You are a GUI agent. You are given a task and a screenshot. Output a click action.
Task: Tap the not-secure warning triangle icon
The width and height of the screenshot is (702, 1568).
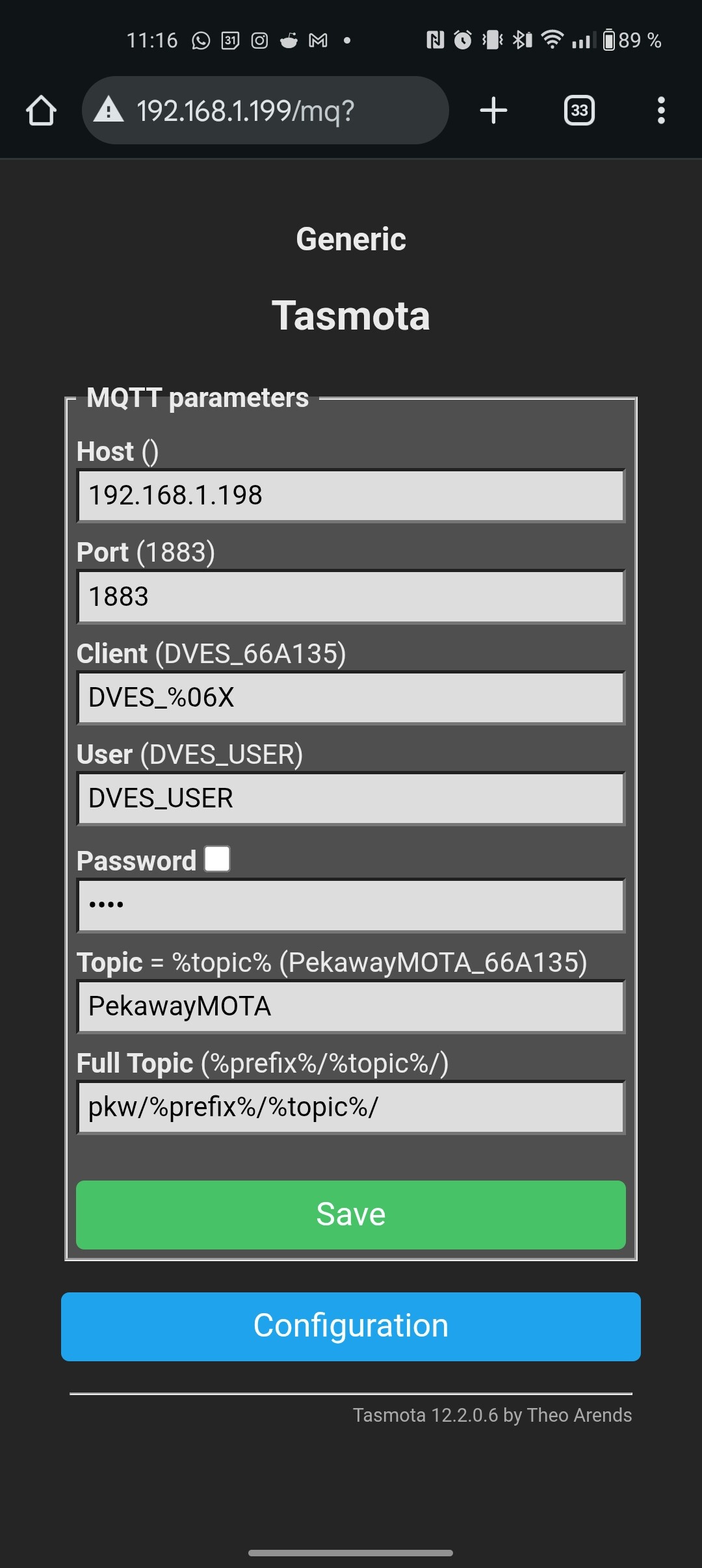109,110
